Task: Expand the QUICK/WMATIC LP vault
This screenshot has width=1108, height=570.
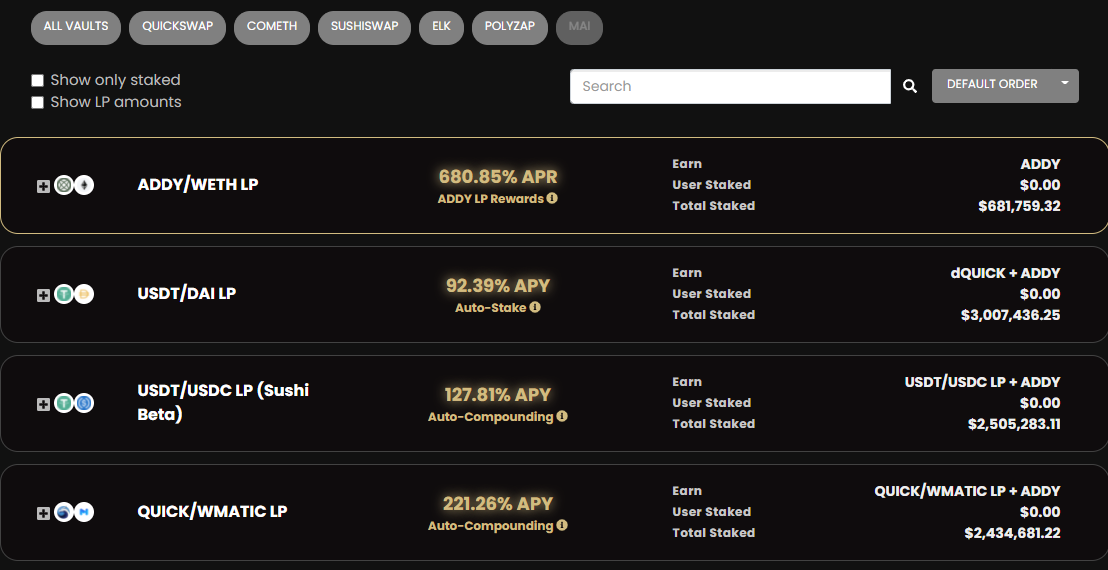Action: (43, 513)
